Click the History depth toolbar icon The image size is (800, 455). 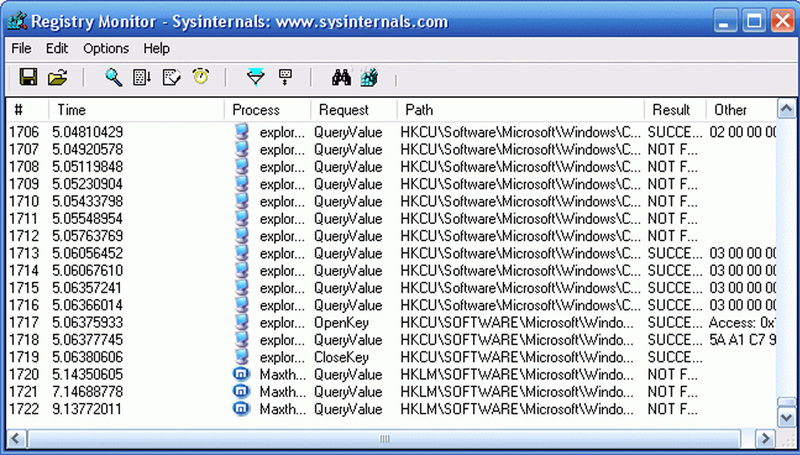click(285, 78)
